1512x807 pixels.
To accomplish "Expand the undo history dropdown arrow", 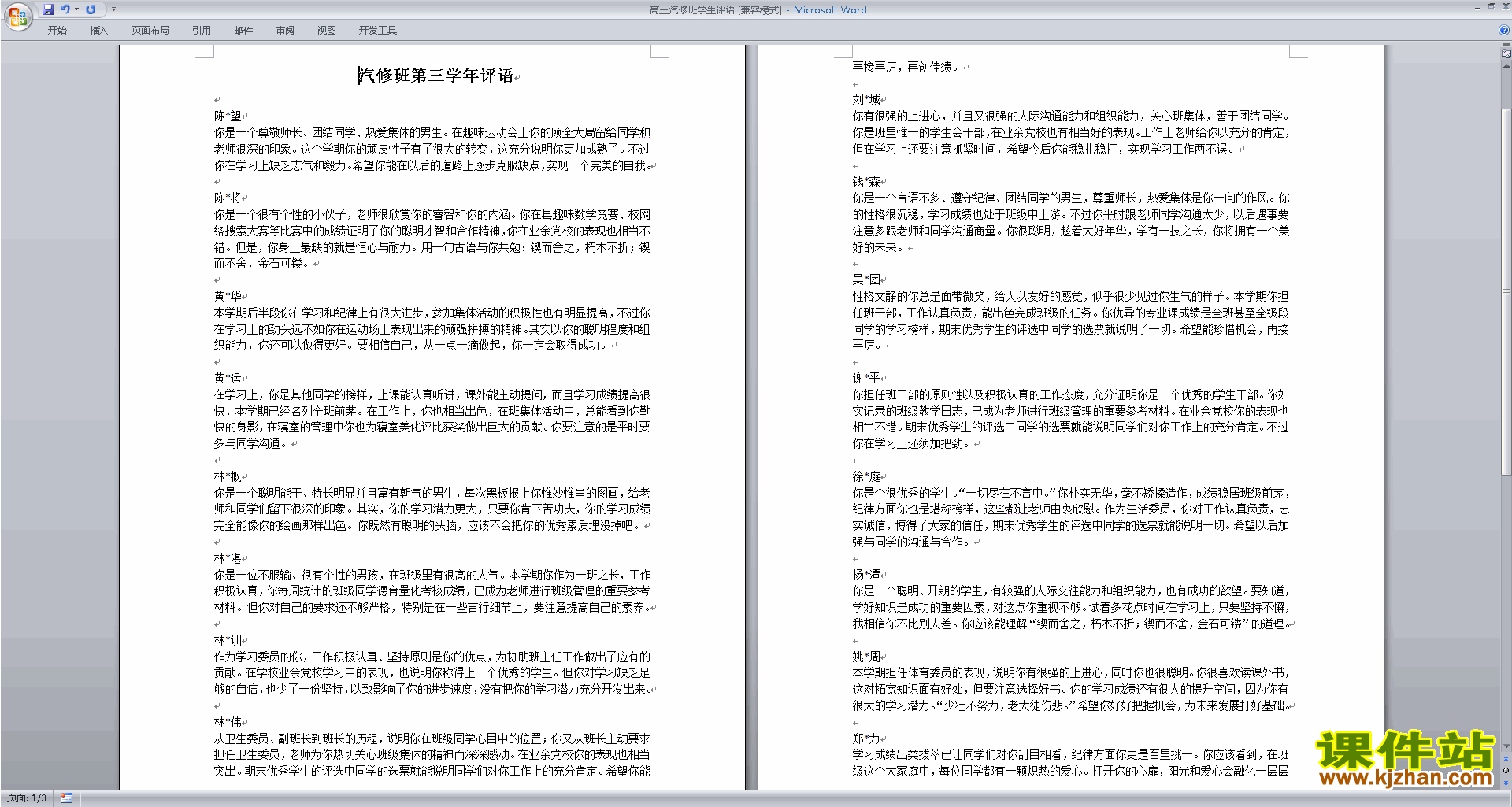I will [76, 9].
